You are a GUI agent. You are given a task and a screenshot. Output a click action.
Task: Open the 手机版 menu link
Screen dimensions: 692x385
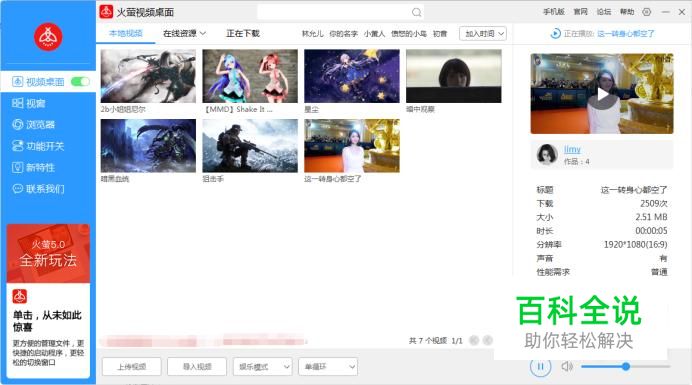pos(554,12)
